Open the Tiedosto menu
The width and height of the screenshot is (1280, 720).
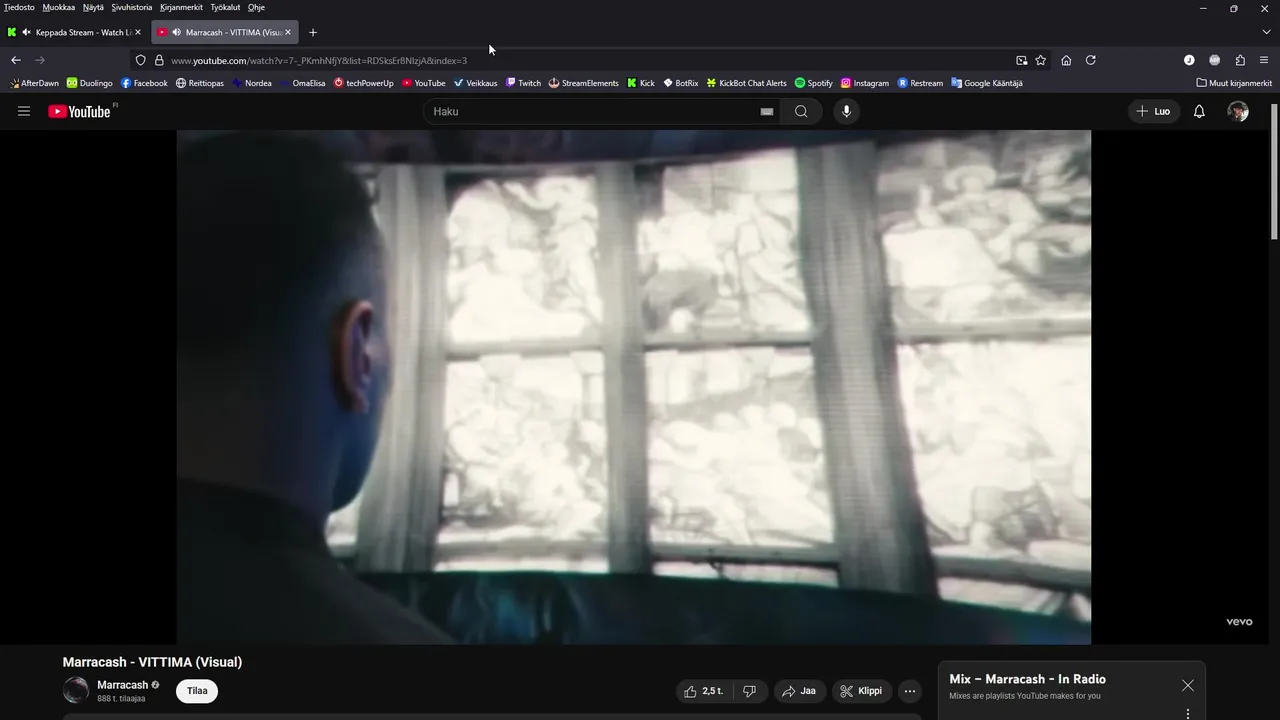click(x=19, y=7)
